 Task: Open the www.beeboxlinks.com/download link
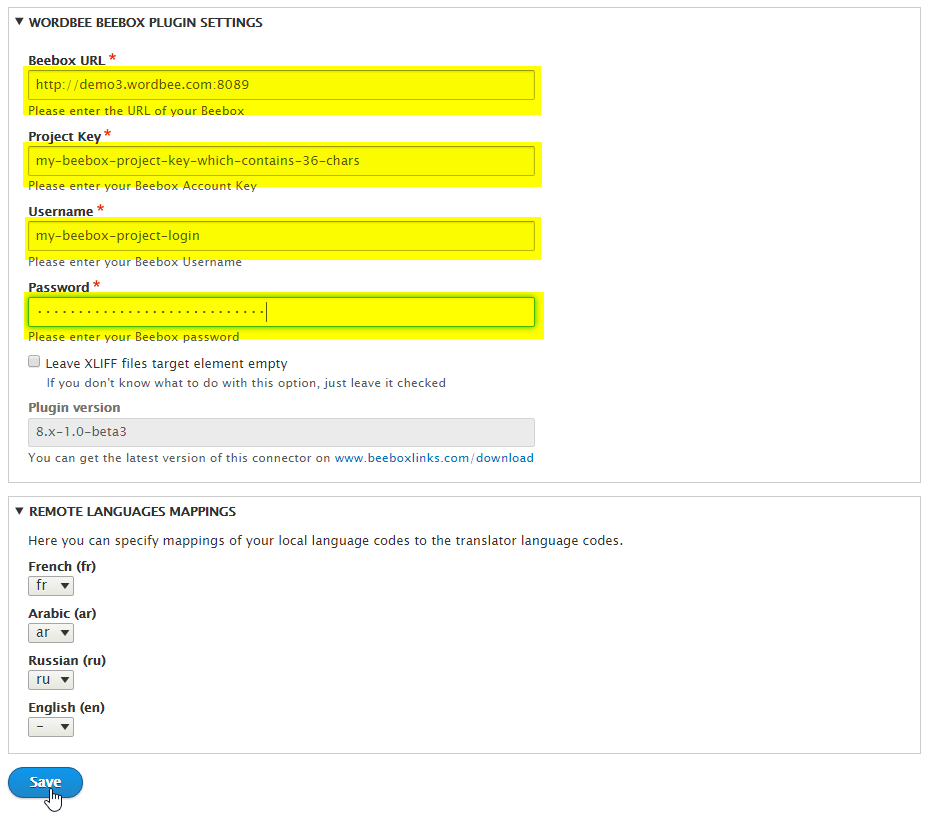pos(433,458)
